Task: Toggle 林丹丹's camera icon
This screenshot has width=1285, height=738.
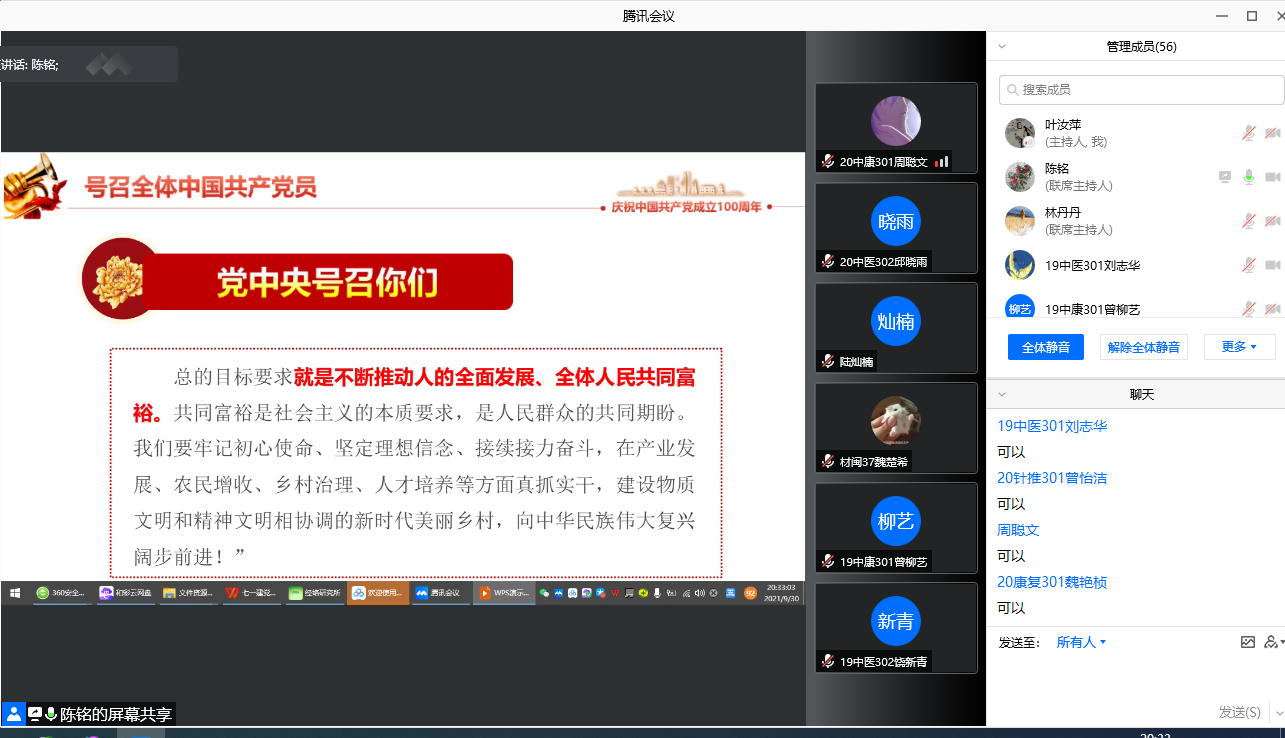Action: pos(1272,221)
